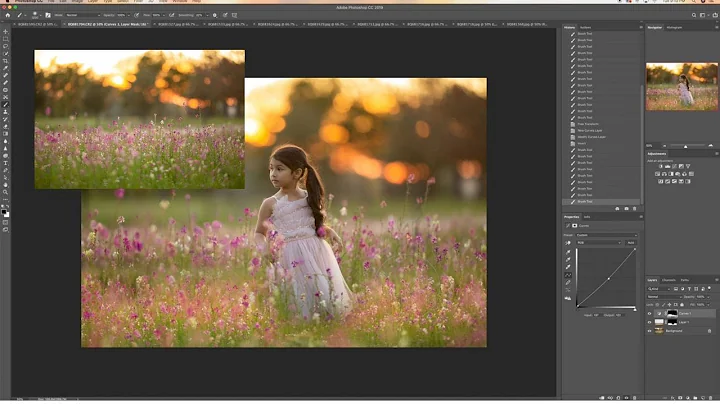720x404 pixels.
Task: Select the Crop tool
Action: point(6,61)
